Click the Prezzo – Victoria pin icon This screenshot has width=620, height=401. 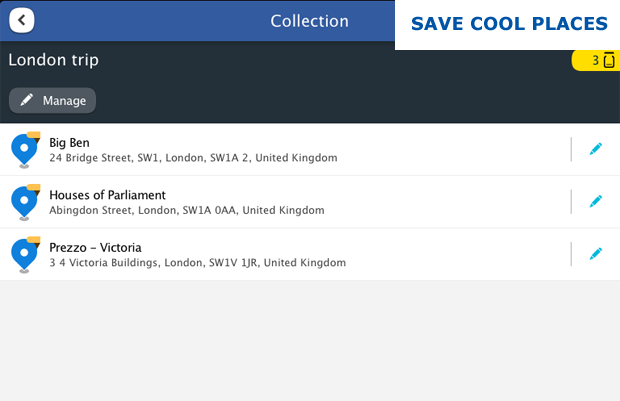click(24, 254)
